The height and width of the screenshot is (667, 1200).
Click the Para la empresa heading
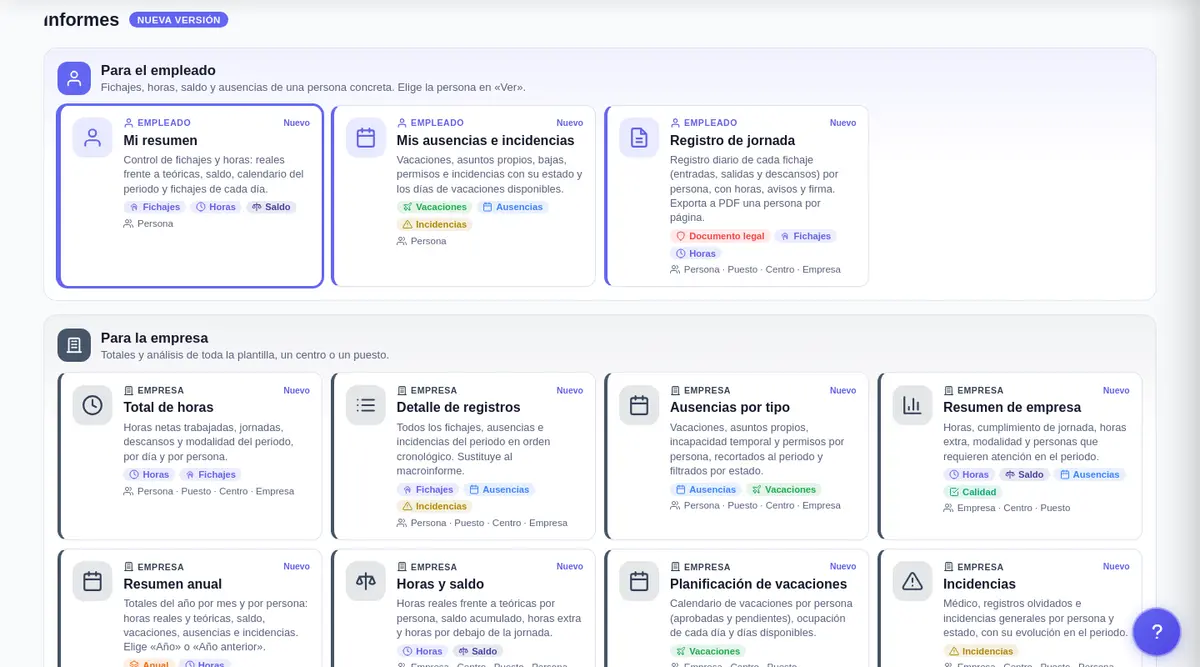click(x=154, y=338)
